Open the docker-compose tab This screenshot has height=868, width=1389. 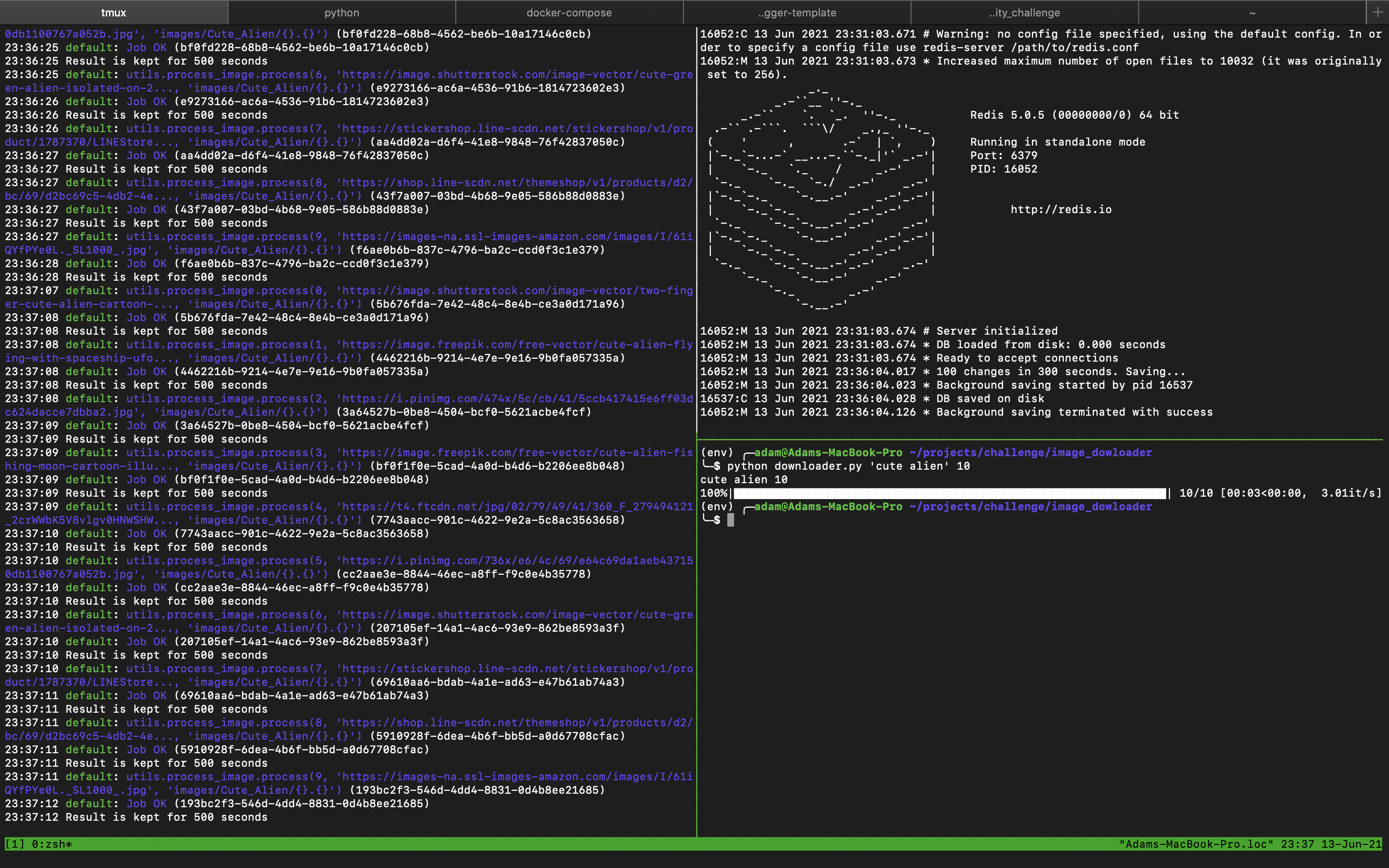[x=569, y=13]
